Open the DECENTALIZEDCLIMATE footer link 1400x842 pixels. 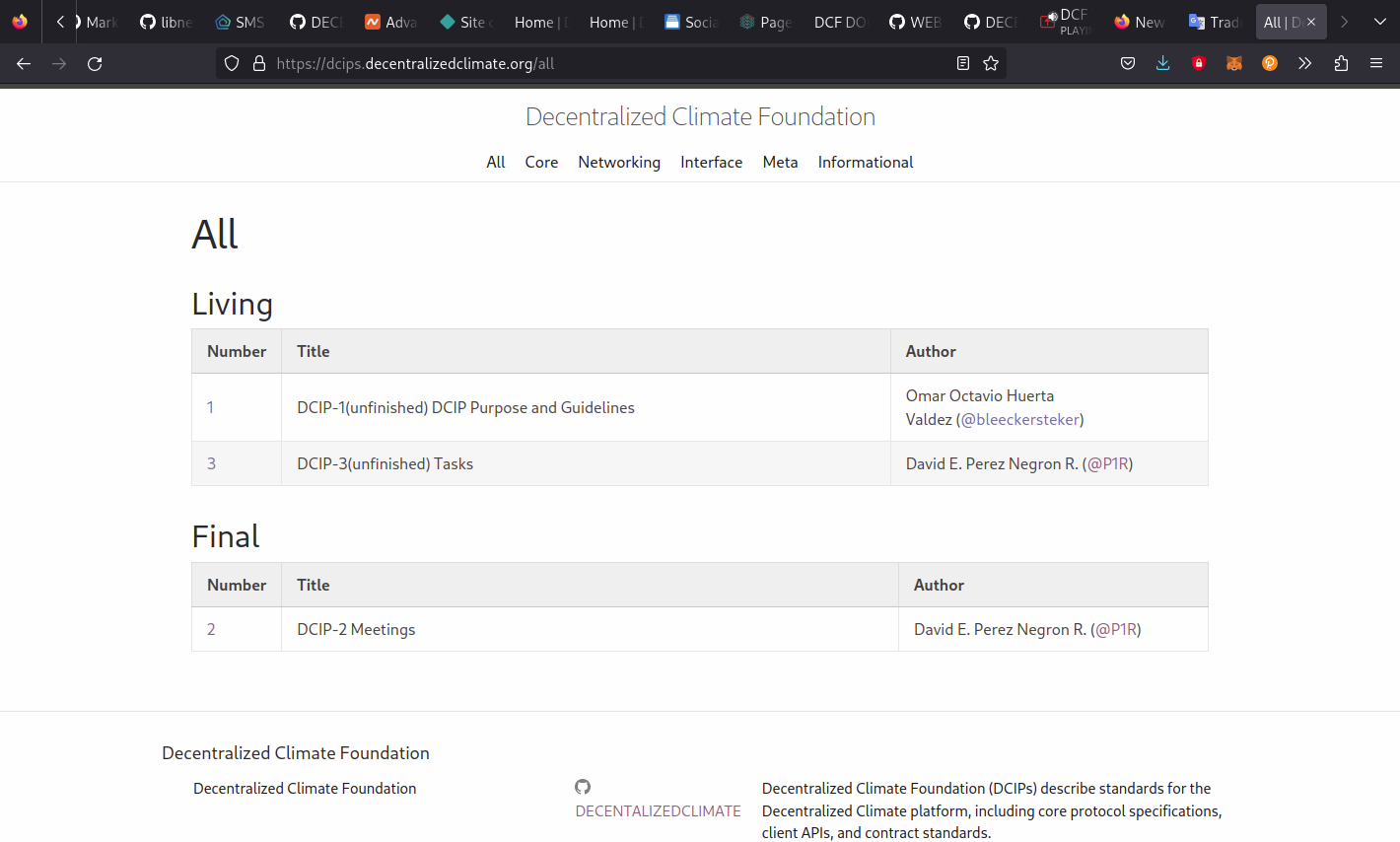[x=658, y=810]
